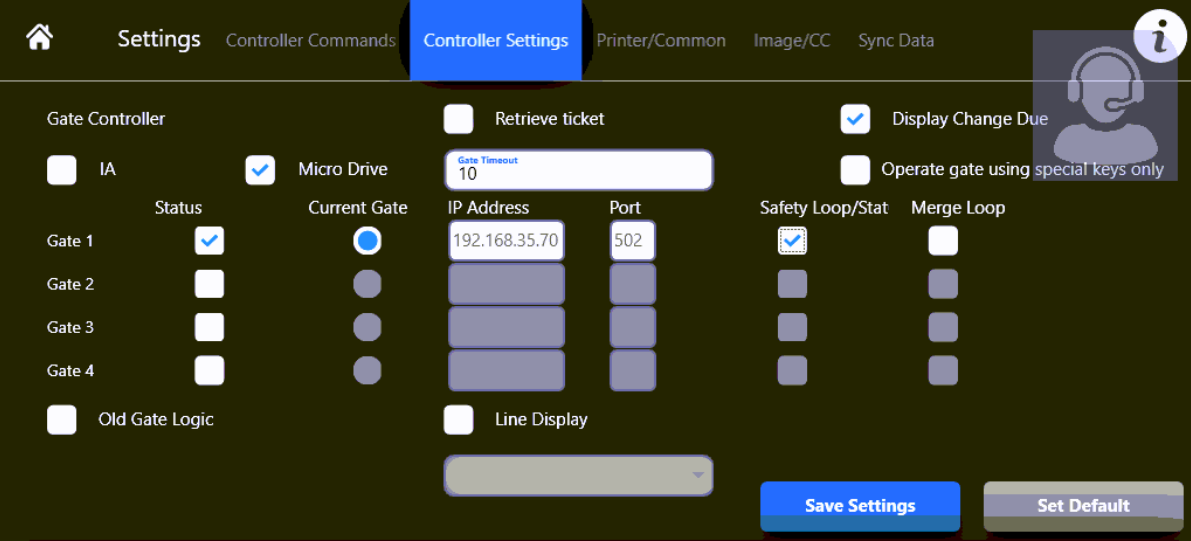Click the Settings heading text
Image resolution: width=1191 pixels, height=541 pixels.
[159, 39]
